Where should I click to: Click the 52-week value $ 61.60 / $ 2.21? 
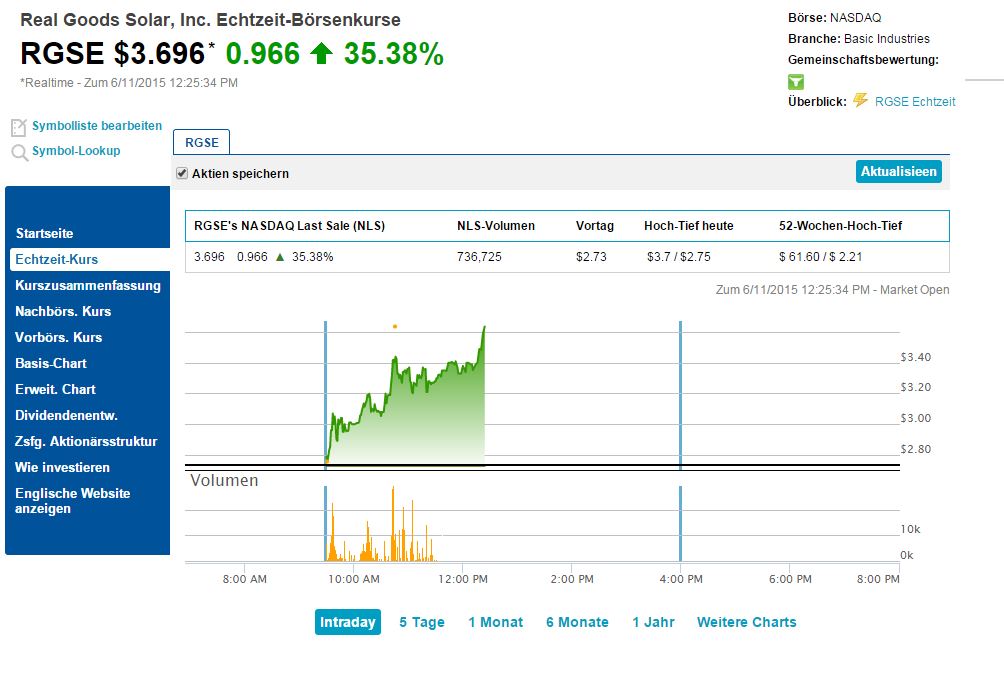820,257
